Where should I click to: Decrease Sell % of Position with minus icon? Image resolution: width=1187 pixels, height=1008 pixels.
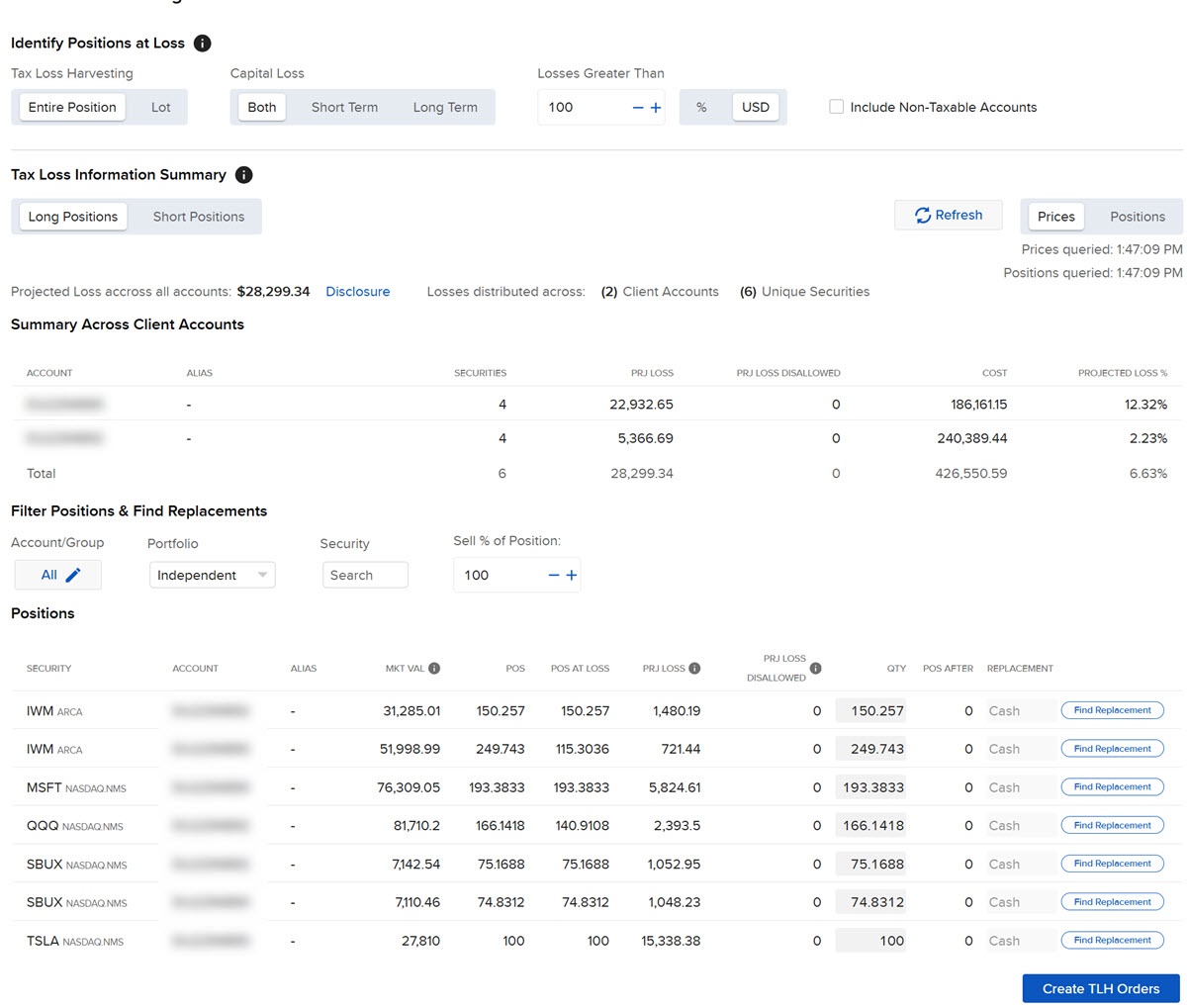click(x=554, y=576)
